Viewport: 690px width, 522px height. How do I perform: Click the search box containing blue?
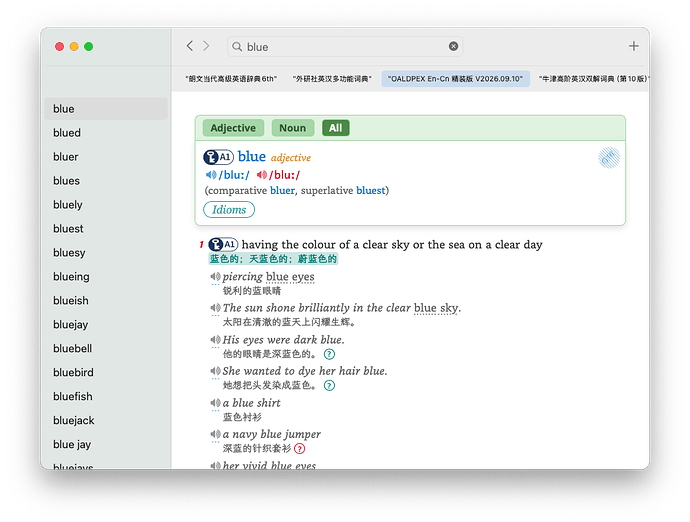click(x=345, y=46)
